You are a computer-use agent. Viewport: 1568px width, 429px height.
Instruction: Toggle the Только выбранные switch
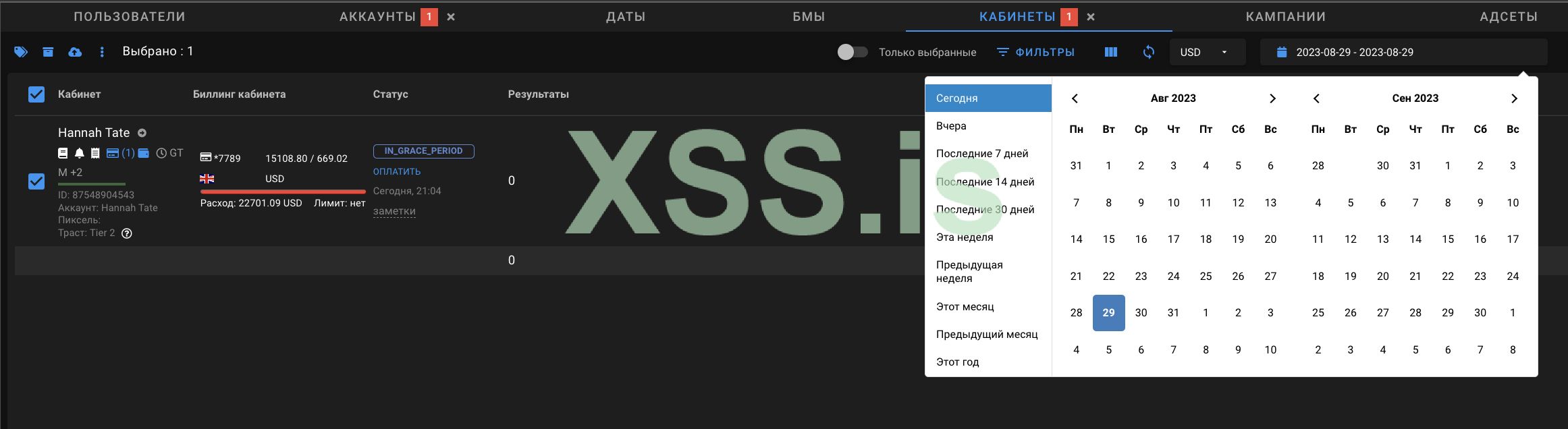click(852, 52)
